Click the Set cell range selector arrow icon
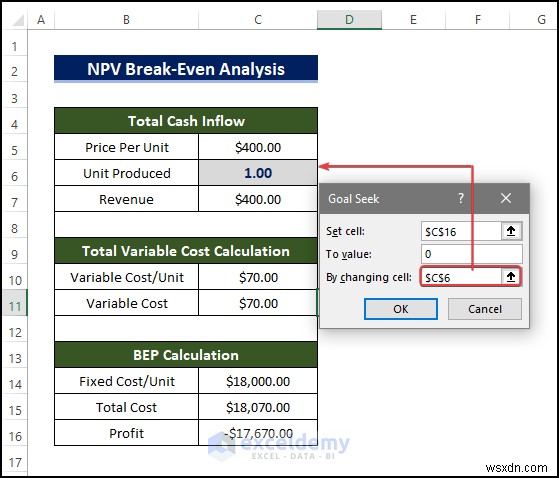559x478 pixels. coord(511,231)
